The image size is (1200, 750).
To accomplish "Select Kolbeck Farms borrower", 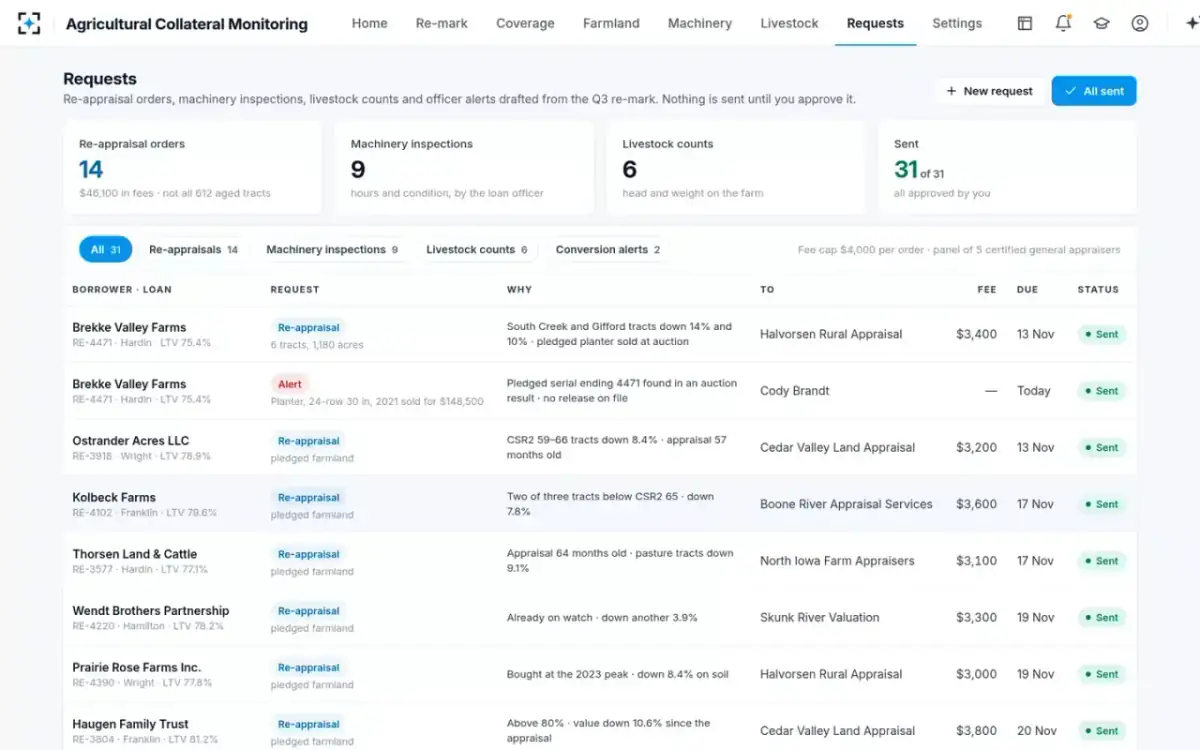I will [x=114, y=498].
